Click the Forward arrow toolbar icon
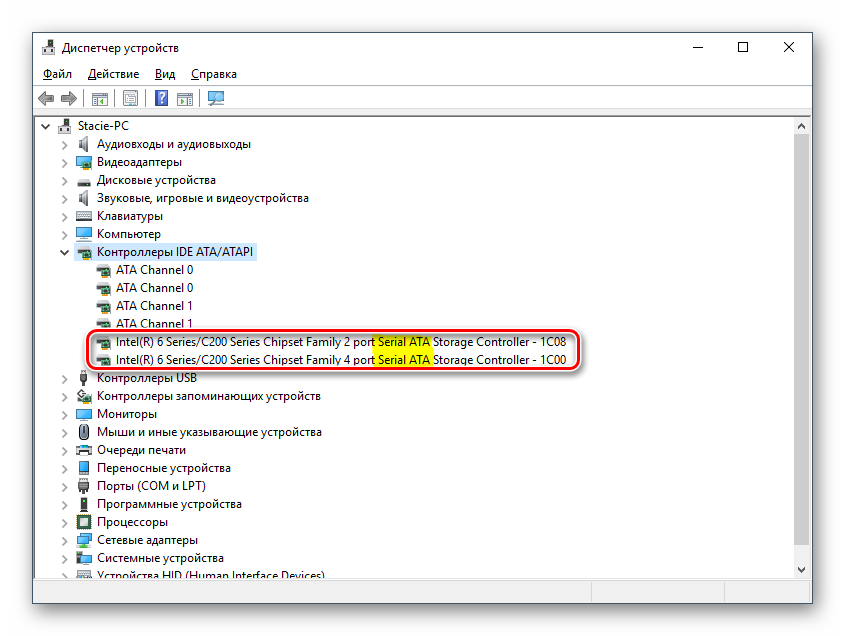Image resolution: width=845 pixels, height=636 pixels. click(69, 99)
